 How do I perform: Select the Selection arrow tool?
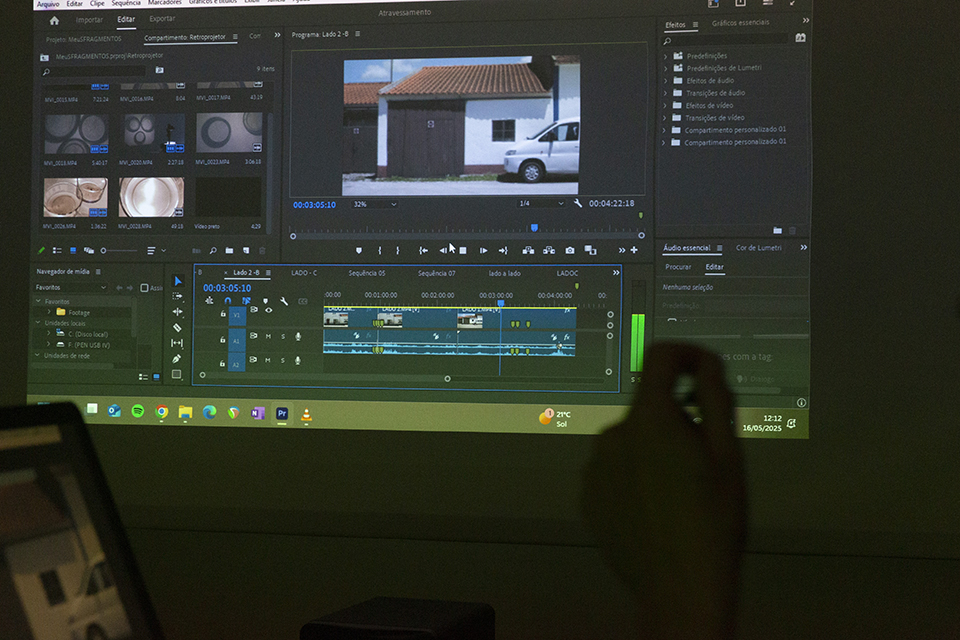tap(177, 281)
